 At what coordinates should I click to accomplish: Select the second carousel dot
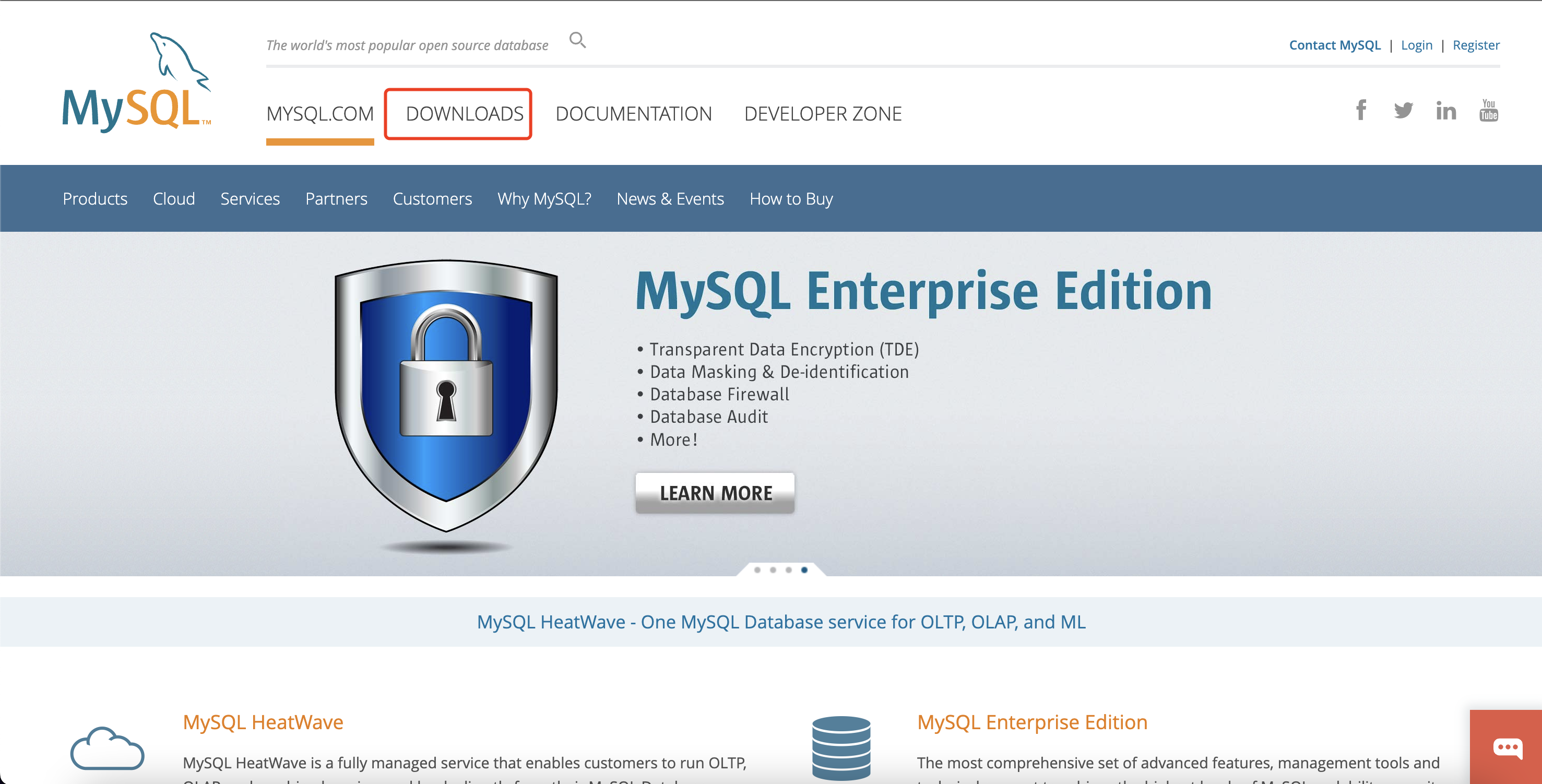point(773,570)
